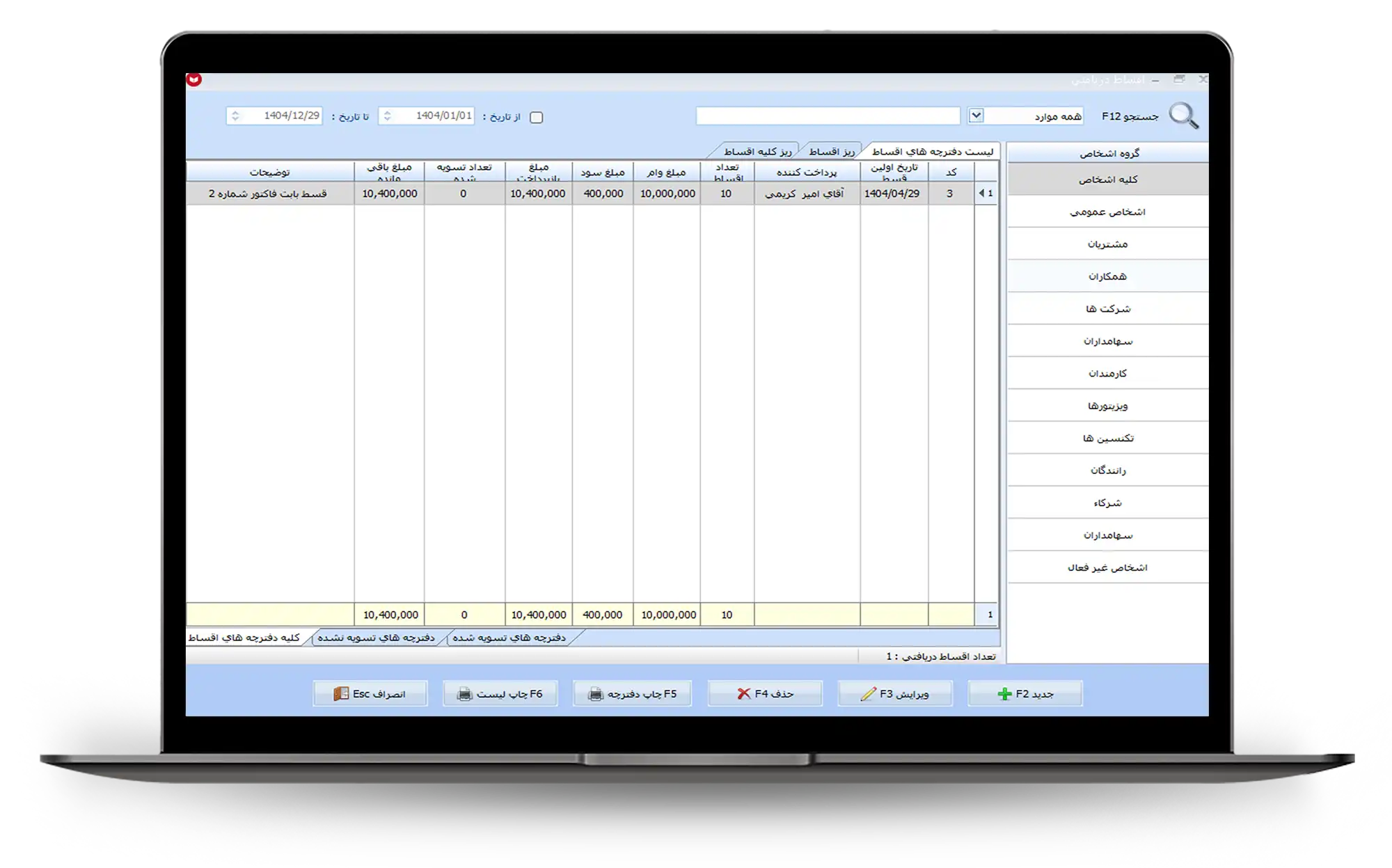Screen dimensions: 1392x868
Task: Select the آقای امیر کریمی installment row
Action: 805,194
